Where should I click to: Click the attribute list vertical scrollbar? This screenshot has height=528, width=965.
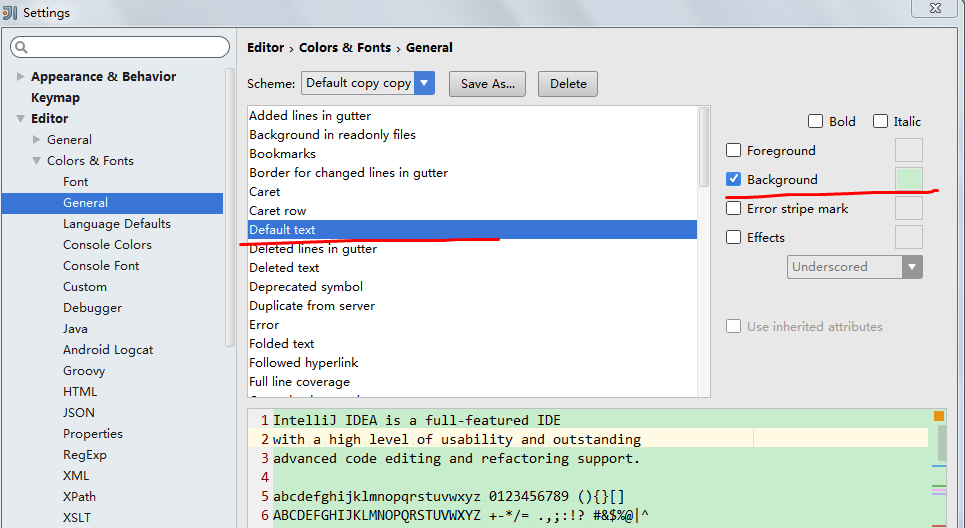point(704,146)
